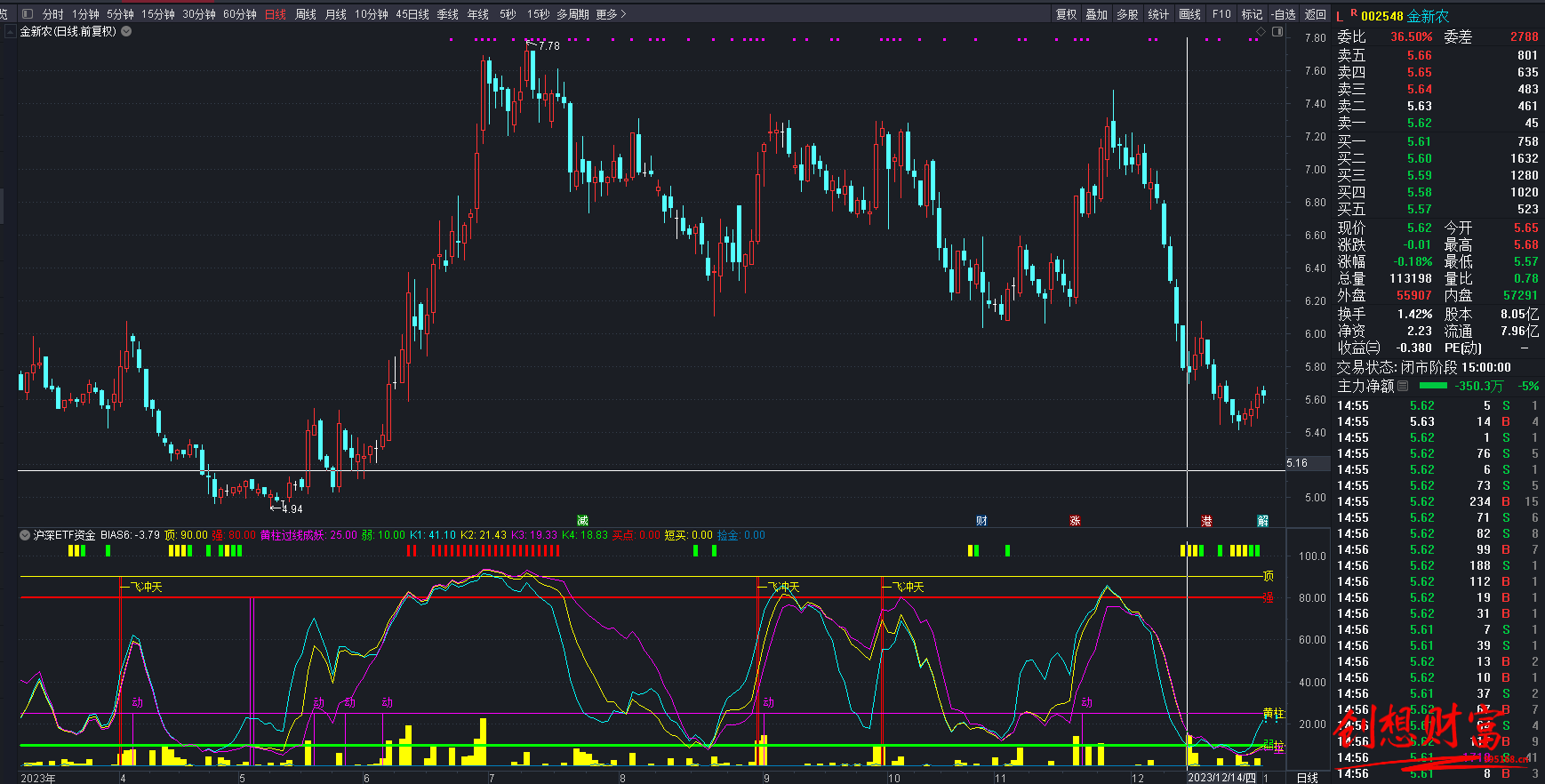Image resolution: width=1545 pixels, height=784 pixels.
Task: Open the 多周期 multi-period view
Action: coord(572,14)
